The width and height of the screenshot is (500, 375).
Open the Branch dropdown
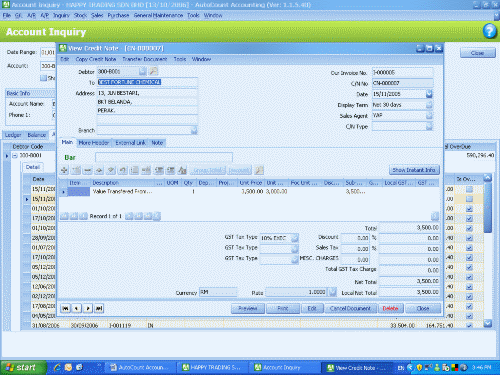click(x=194, y=130)
